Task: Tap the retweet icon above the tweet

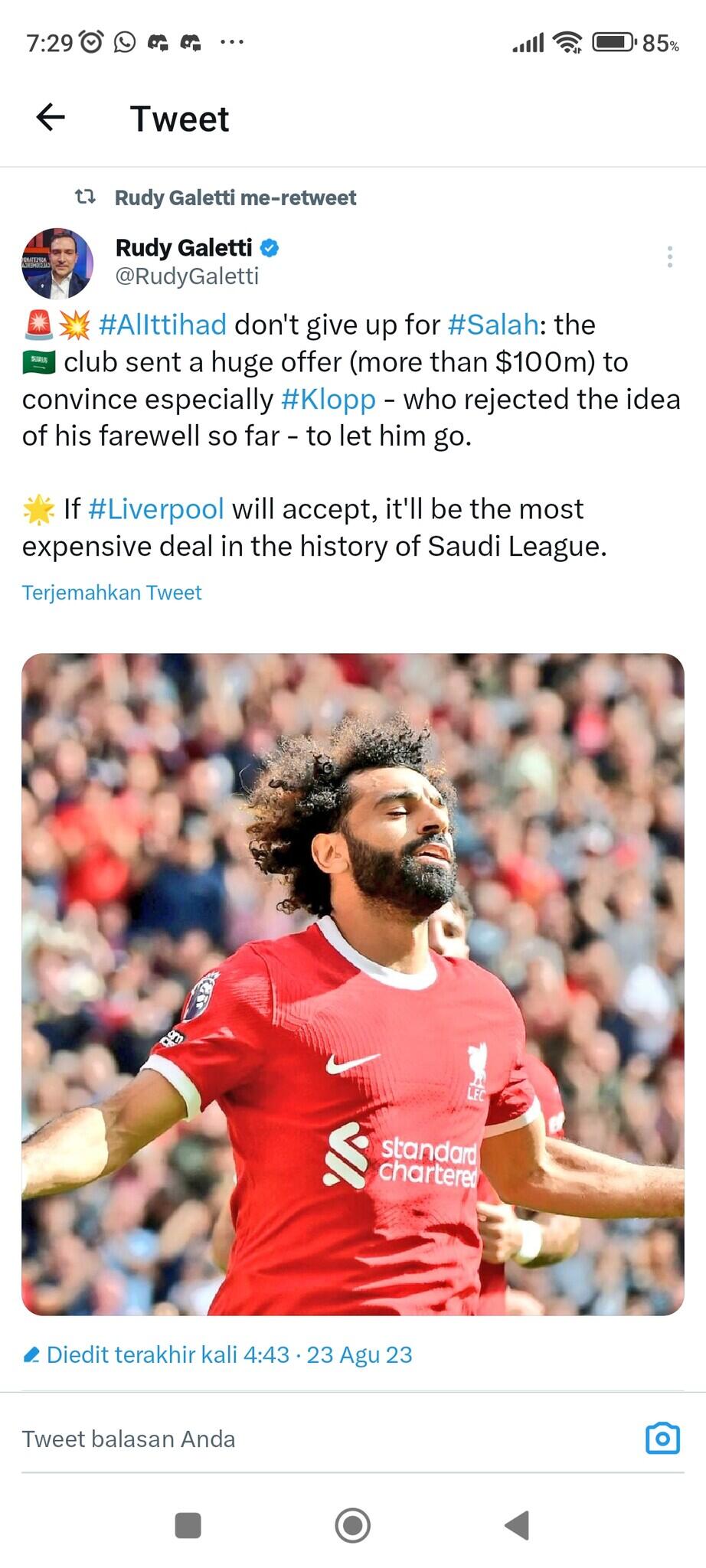Action: click(85, 198)
